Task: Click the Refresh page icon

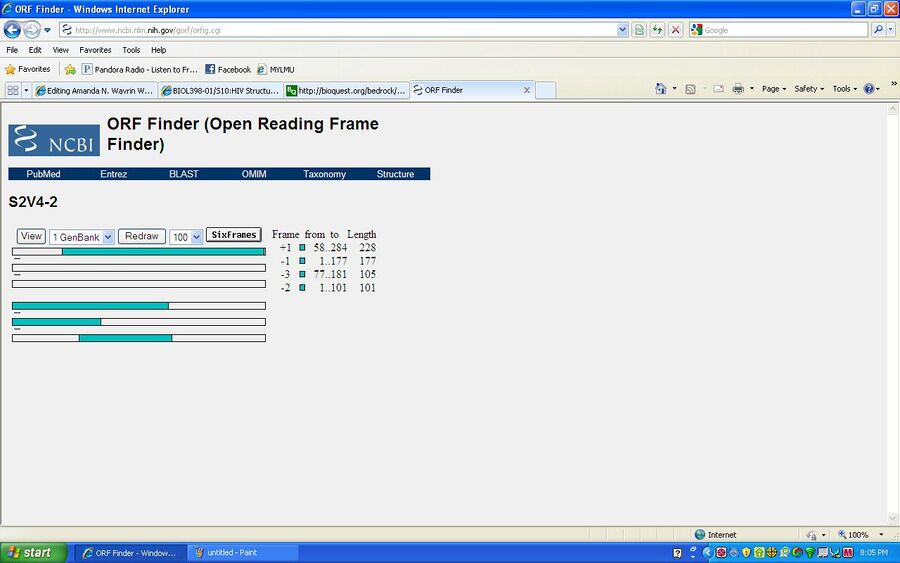Action: click(x=657, y=30)
